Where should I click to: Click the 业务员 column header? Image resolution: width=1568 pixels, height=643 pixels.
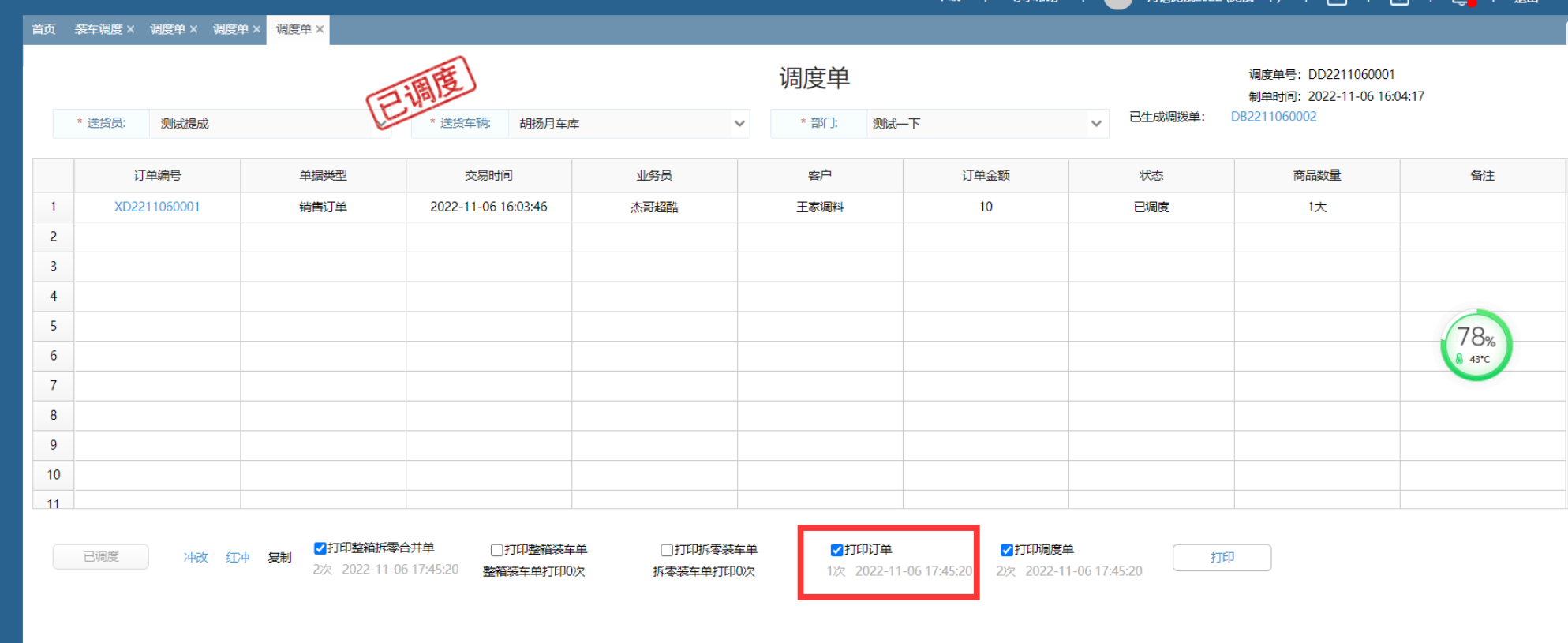coord(654,175)
